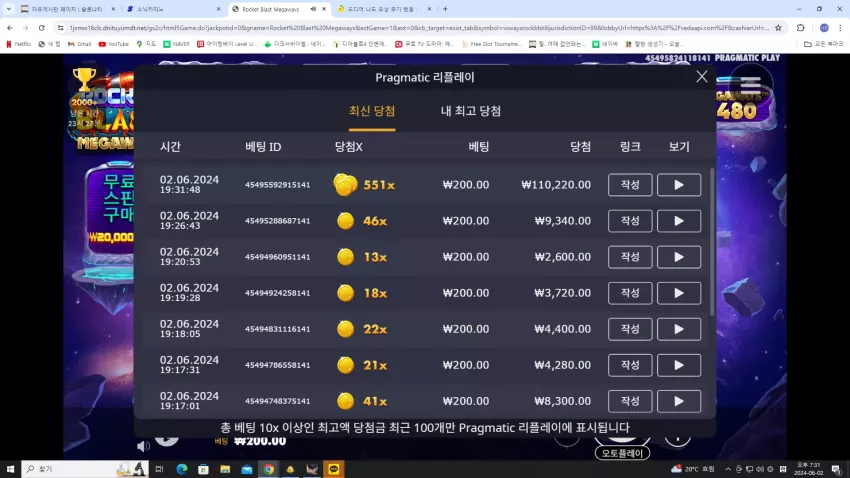Image resolution: width=850 pixels, height=478 pixels.
Task: Create a link for the ₩4,400.00 win
Action: 630,329
